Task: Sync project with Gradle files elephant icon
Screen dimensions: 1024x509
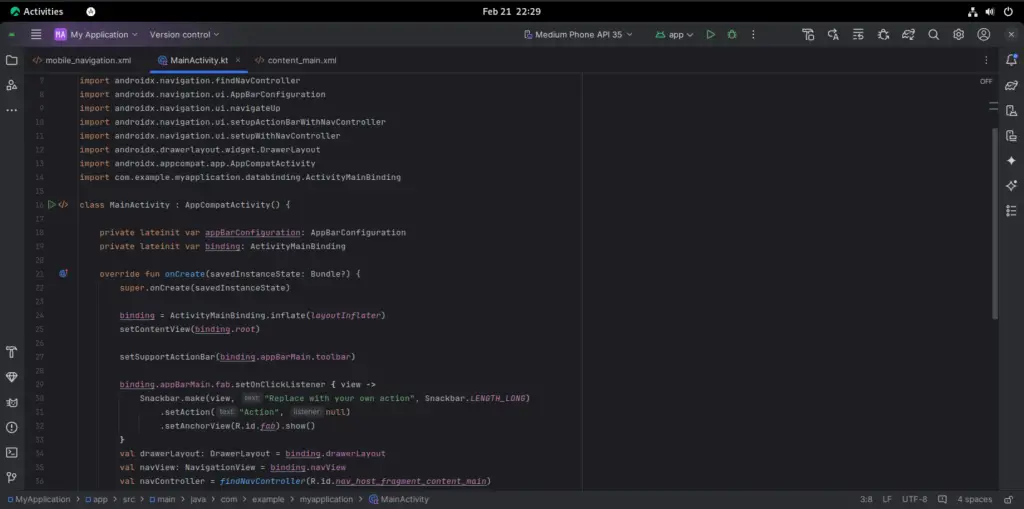Action: click(908, 35)
